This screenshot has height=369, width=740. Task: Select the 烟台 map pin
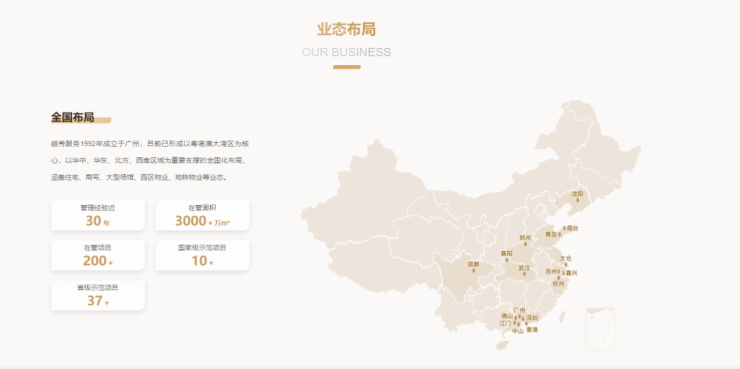564,228
